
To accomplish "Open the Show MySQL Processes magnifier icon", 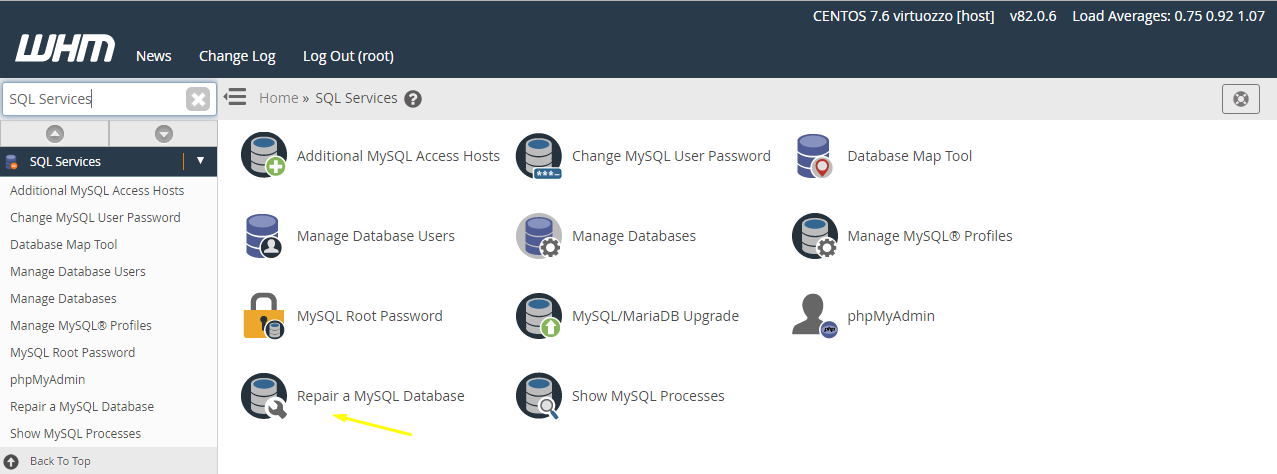I will click(539, 396).
